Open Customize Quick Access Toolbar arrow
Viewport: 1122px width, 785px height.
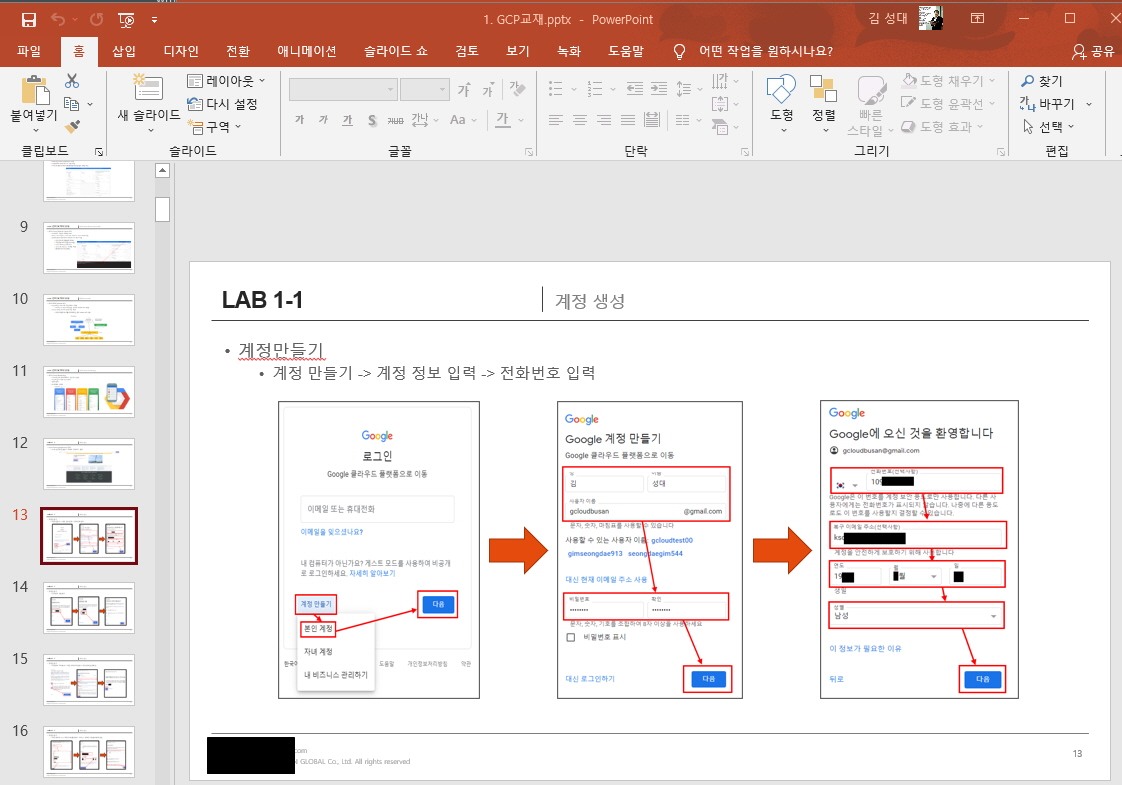point(155,20)
